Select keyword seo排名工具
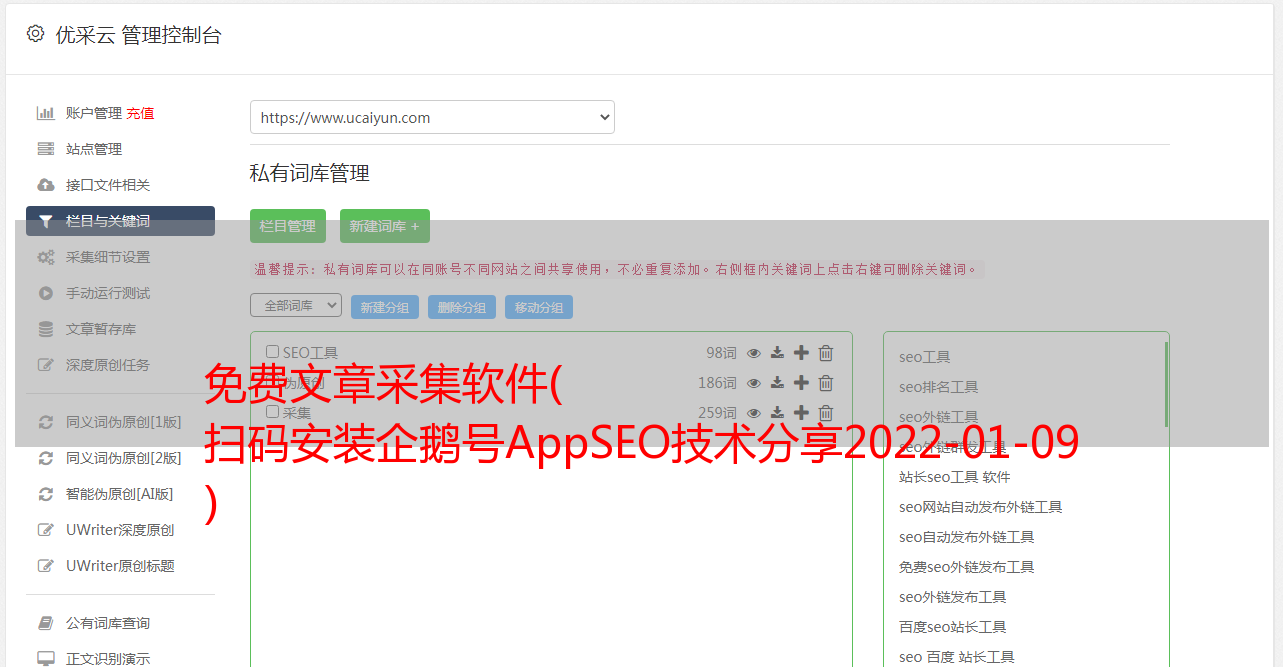Image resolution: width=1283 pixels, height=667 pixels. [939, 387]
